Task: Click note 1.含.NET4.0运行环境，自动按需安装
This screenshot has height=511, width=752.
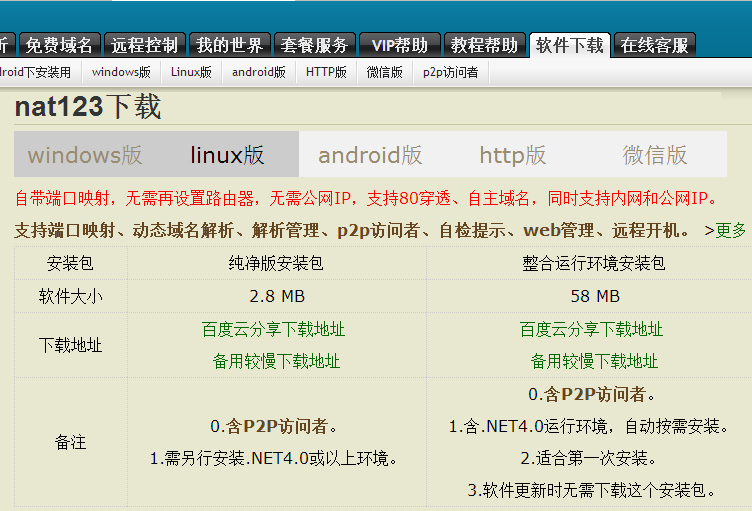Action: 589,426
